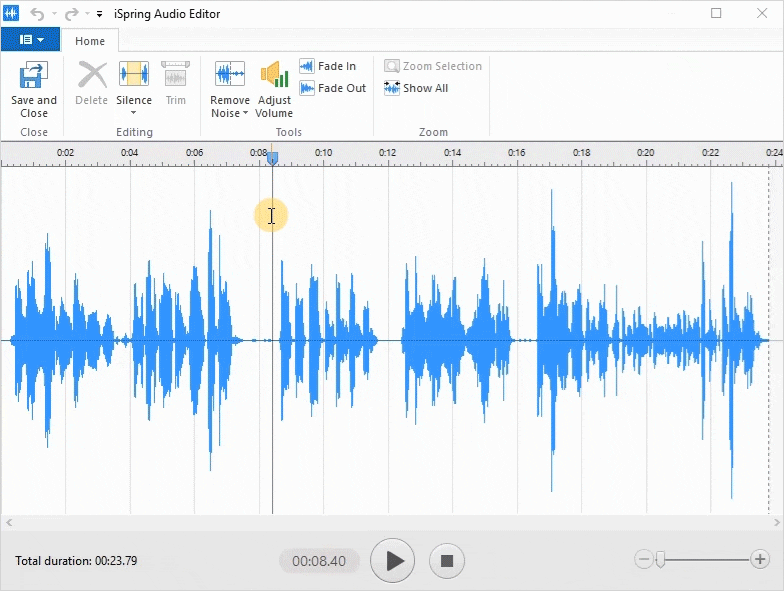Click the Redo arrow in title bar
The height and width of the screenshot is (591, 784).
tap(71, 14)
